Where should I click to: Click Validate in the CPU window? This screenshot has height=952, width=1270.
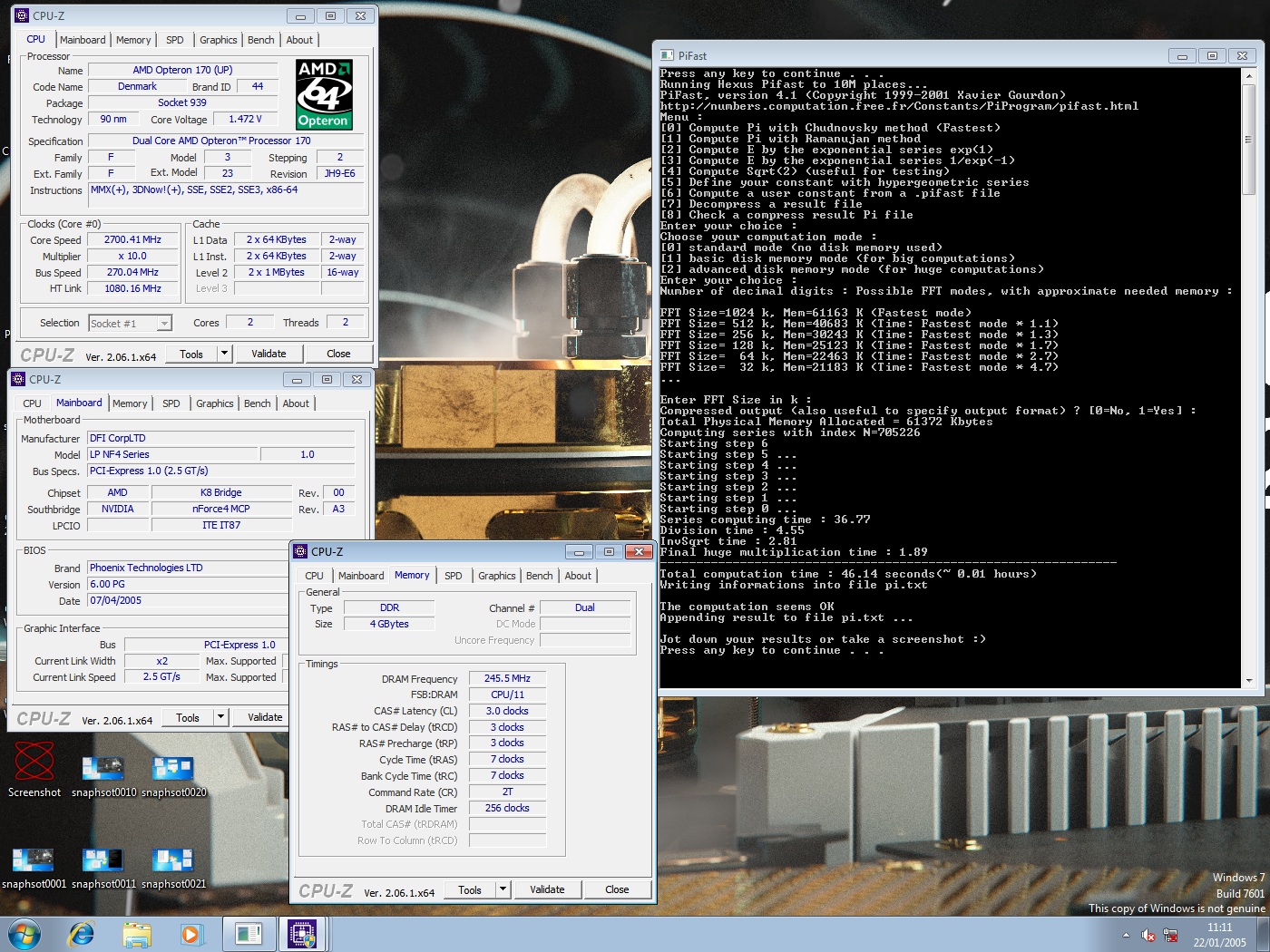269,354
